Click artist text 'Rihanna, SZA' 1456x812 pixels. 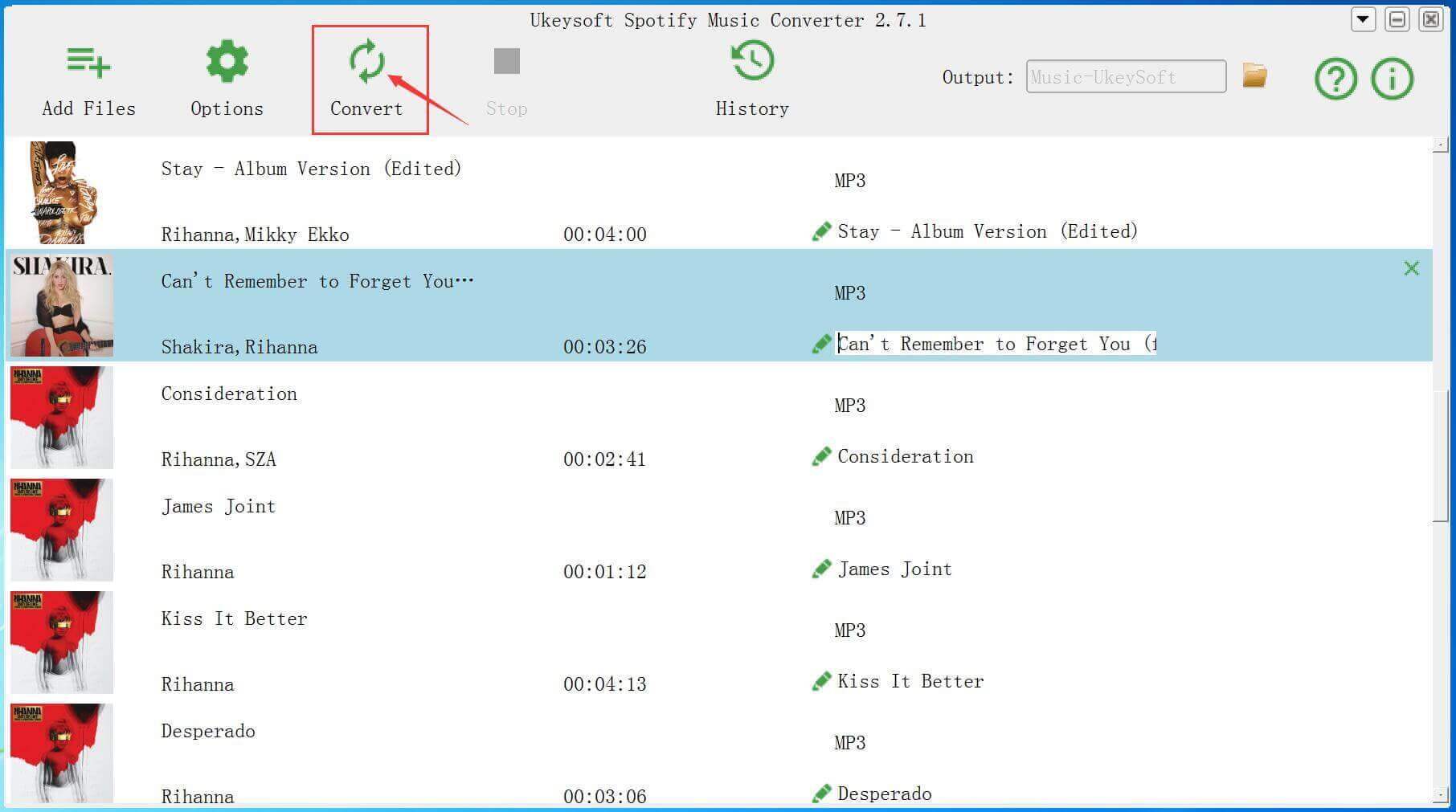pos(218,459)
